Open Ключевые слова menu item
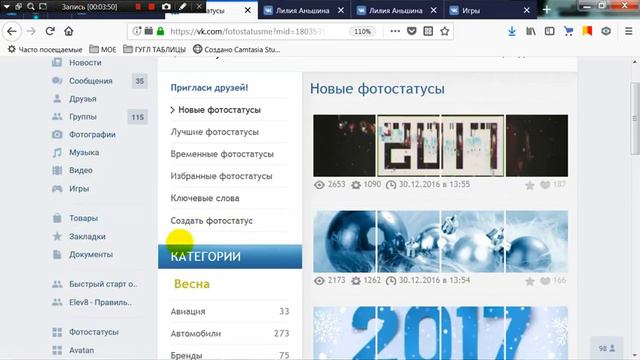 205,198
